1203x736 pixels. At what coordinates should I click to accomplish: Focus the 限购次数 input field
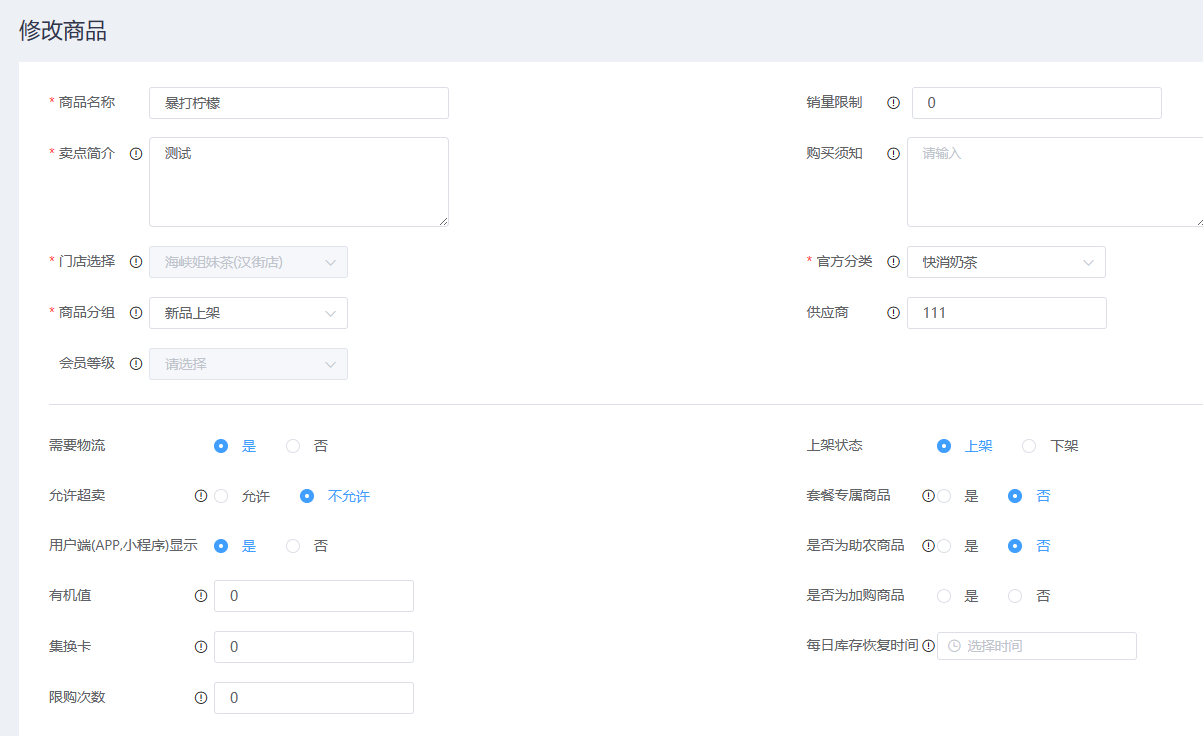click(x=313, y=698)
